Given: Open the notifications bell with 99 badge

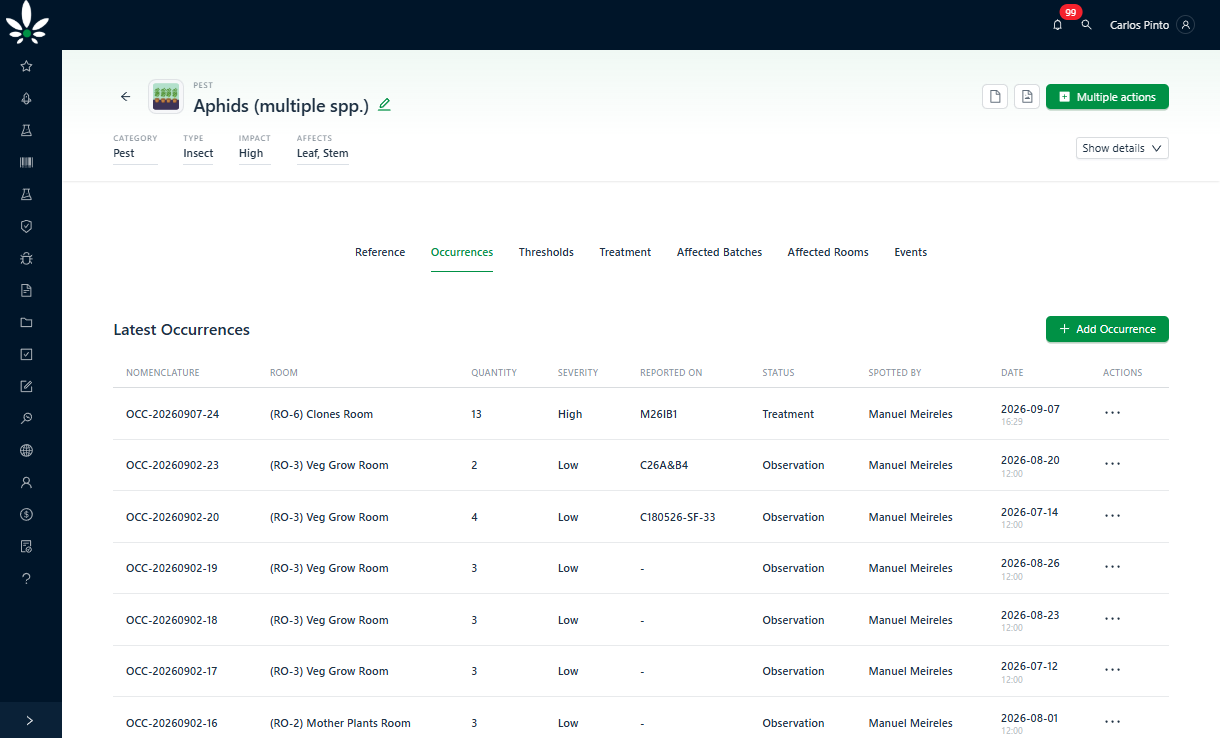Looking at the screenshot, I should click(1058, 25).
